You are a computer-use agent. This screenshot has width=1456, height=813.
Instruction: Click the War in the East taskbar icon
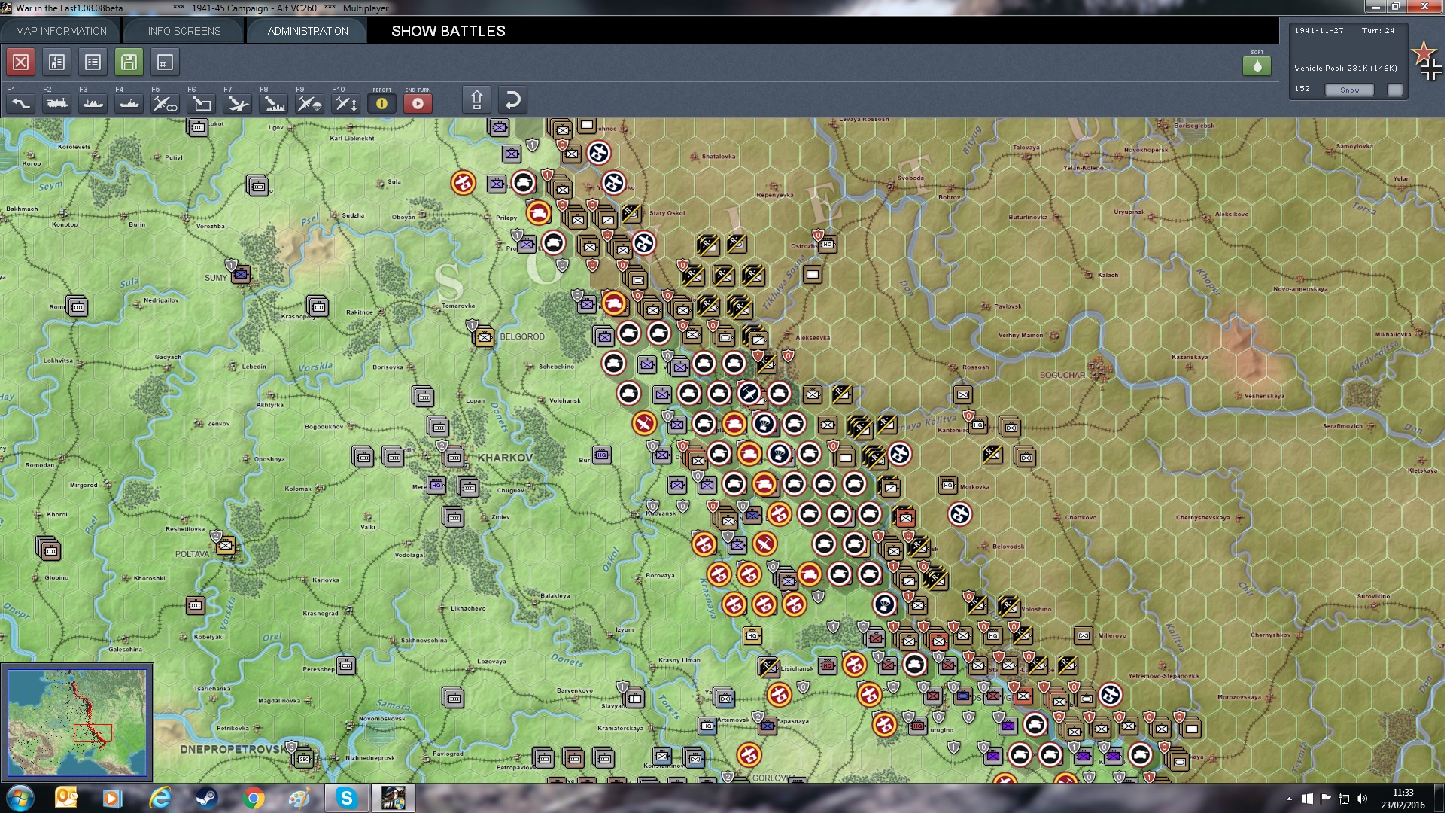(393, 799)
